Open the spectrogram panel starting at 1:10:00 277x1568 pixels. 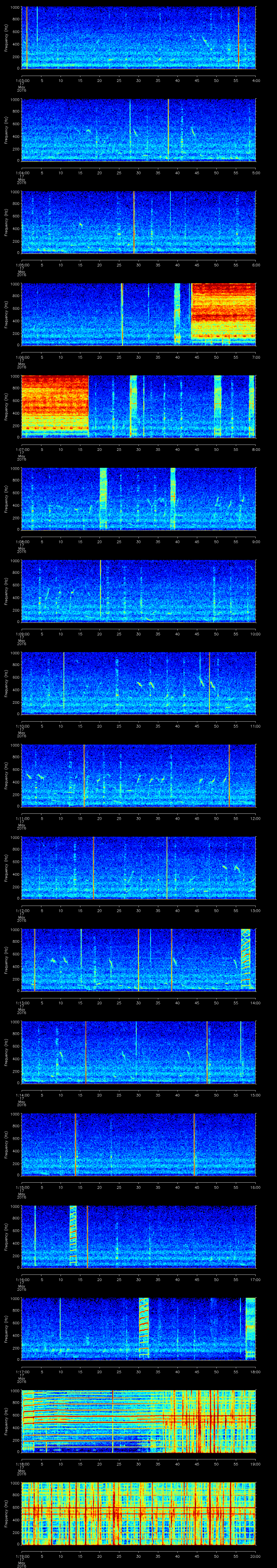click(139, 683)
